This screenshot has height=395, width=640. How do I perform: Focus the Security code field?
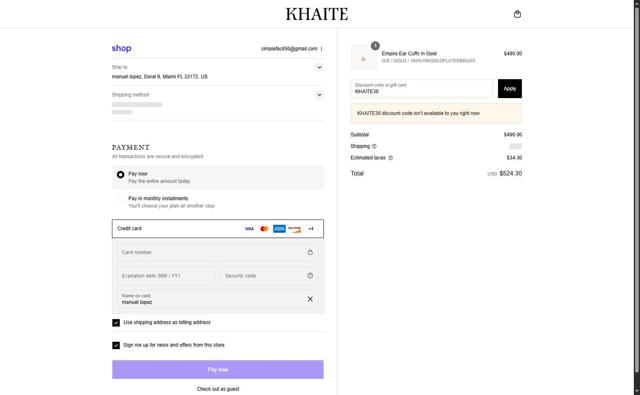coord(269,276)
